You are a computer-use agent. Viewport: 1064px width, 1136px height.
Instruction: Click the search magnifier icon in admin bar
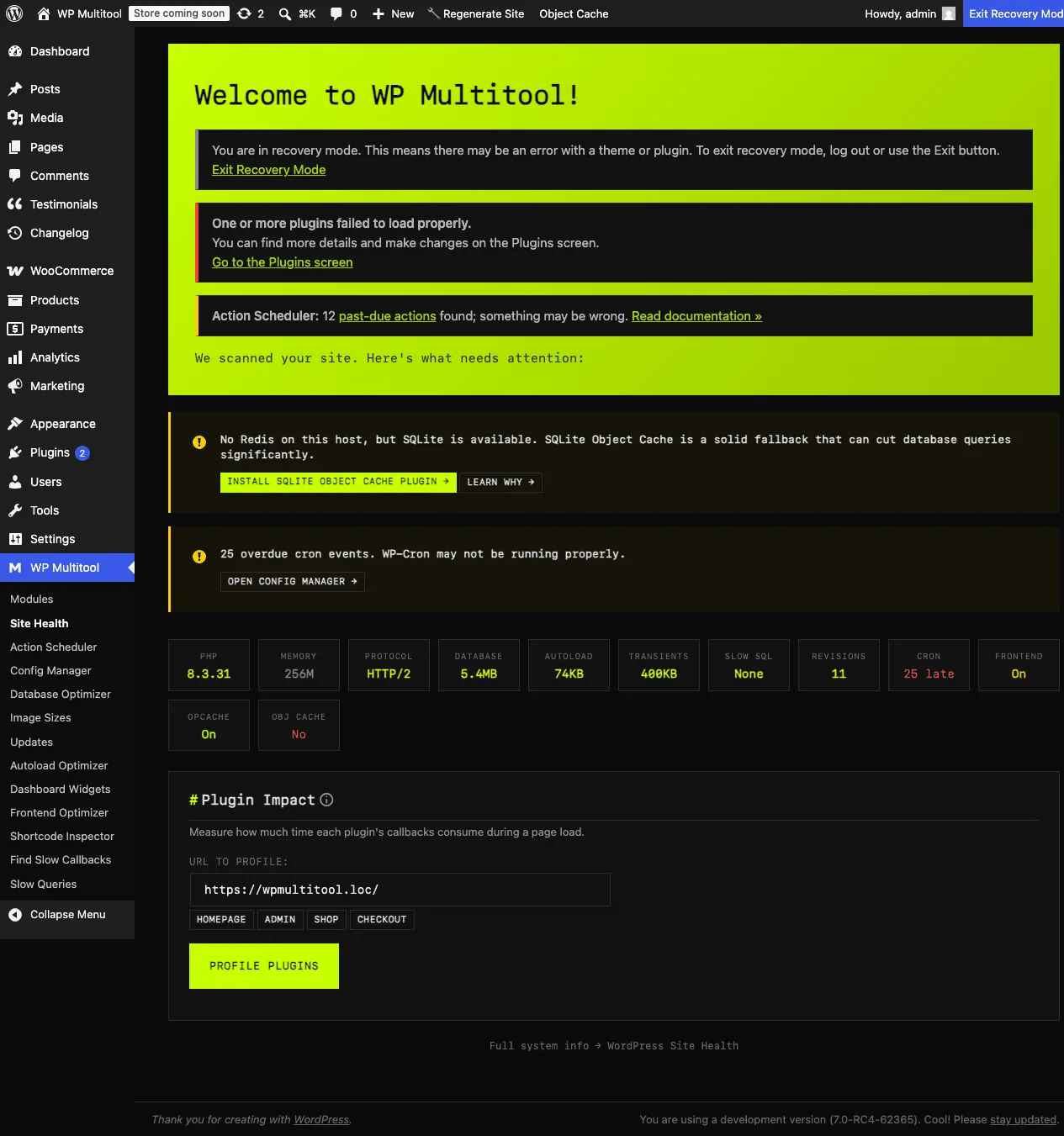tap(285, 13)
